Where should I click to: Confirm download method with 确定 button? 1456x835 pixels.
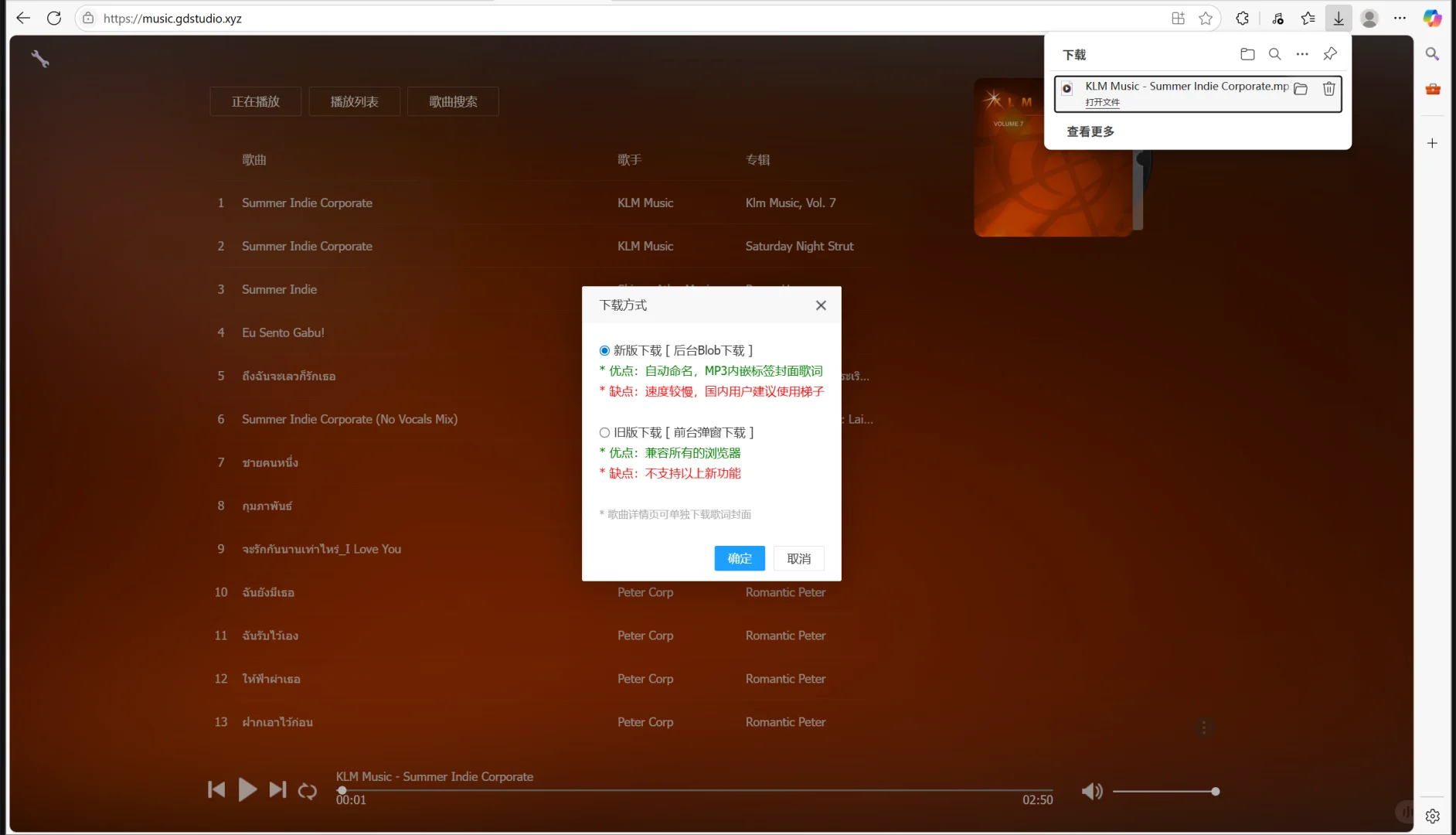(739, 558)
